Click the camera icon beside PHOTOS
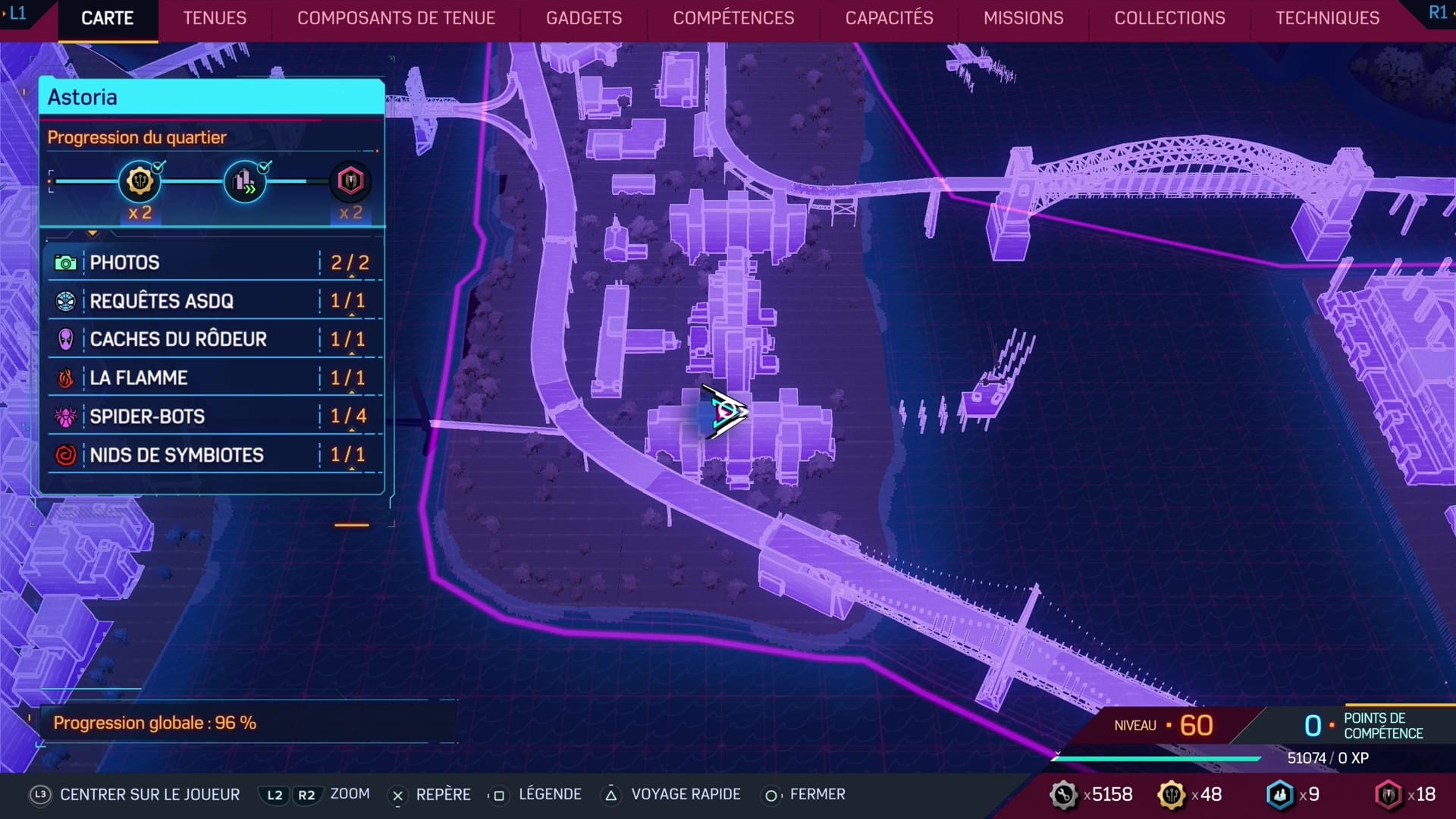1456x819 pixels. [66, 263]
